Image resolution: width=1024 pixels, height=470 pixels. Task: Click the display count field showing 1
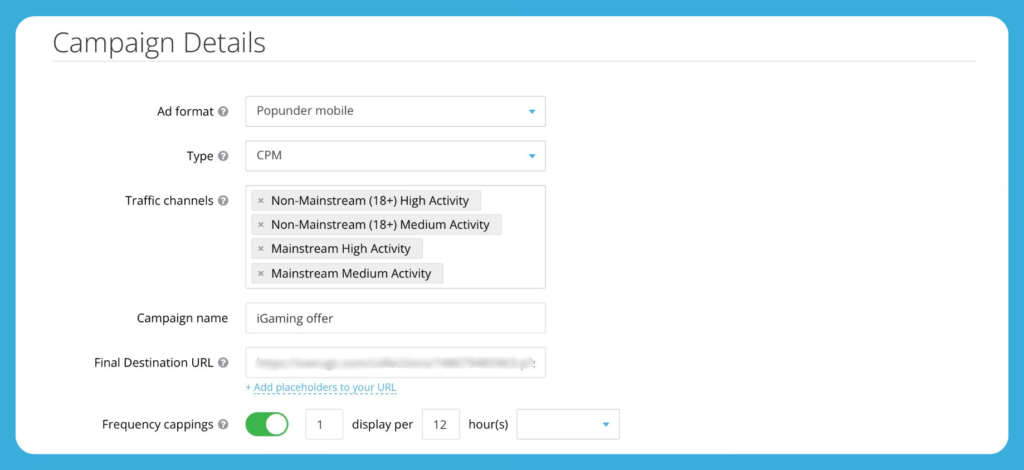click(324, 424)
